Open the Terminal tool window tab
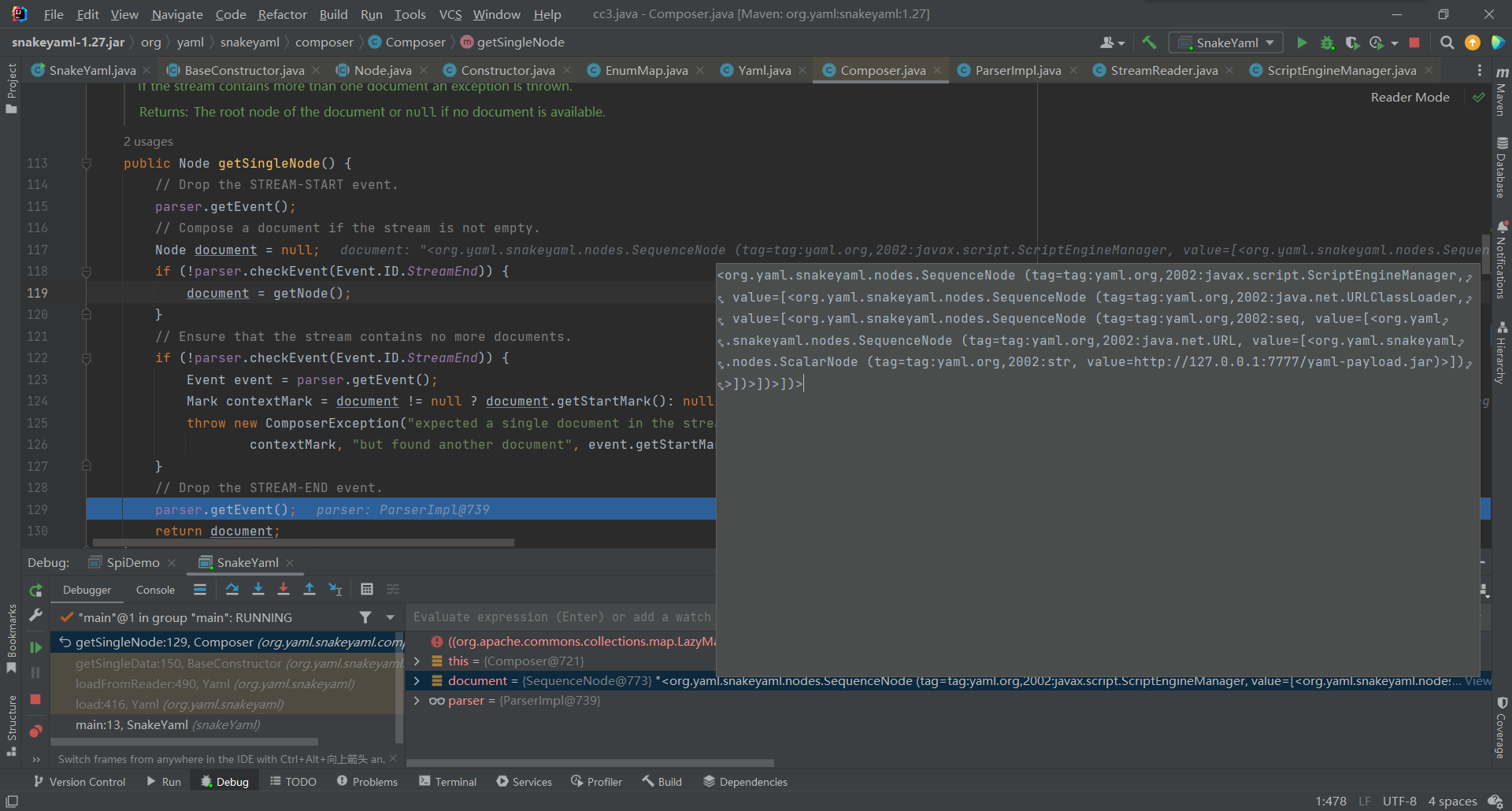 (x=447, y=781)
